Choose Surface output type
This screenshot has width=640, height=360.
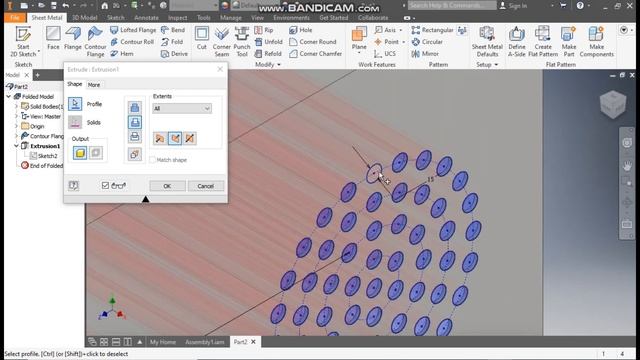(96, 153)
